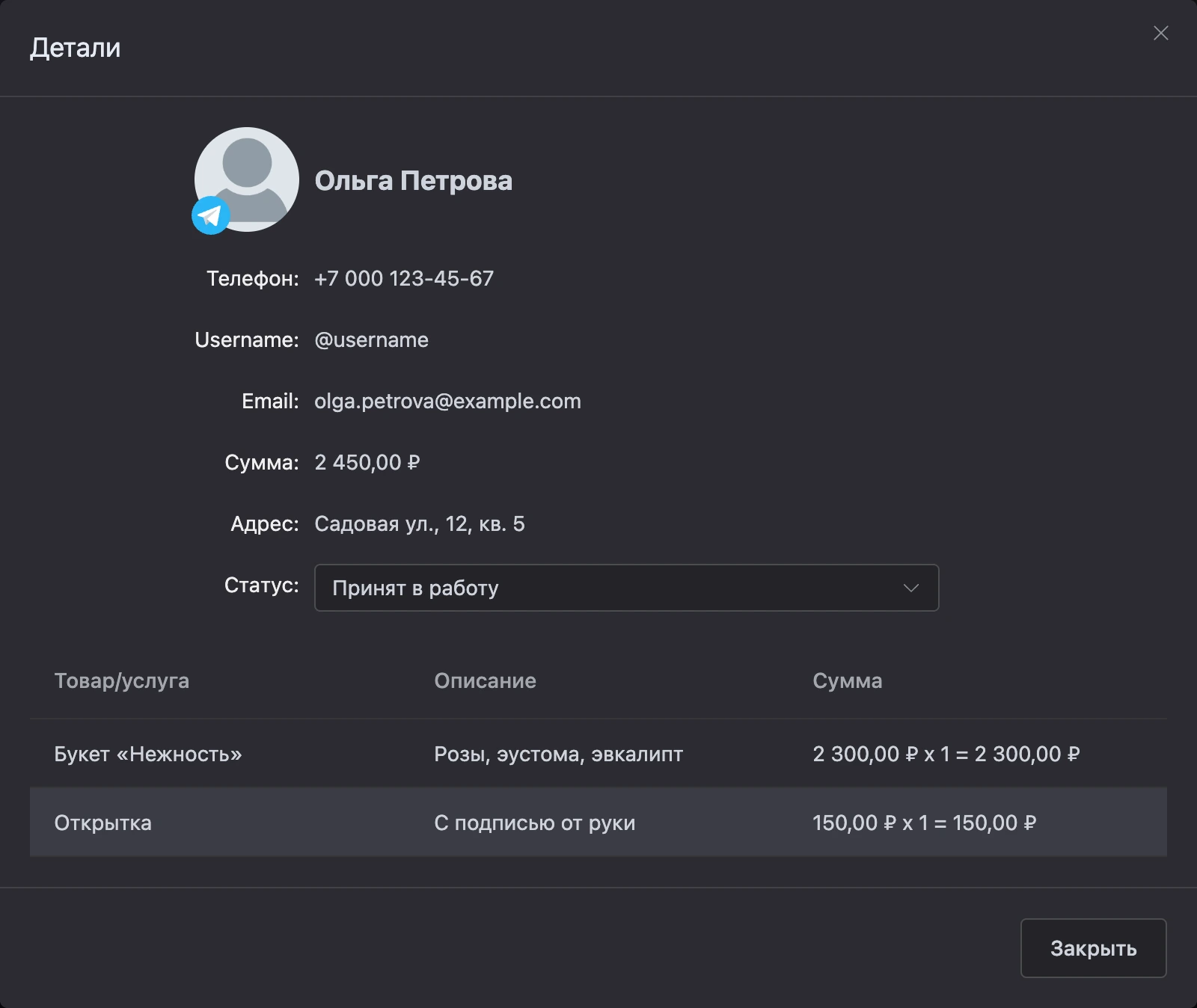The width and height of the screenshot is (1197, 1008).
Task: Select the Открытка row
Action: click(x=598, y=823)
